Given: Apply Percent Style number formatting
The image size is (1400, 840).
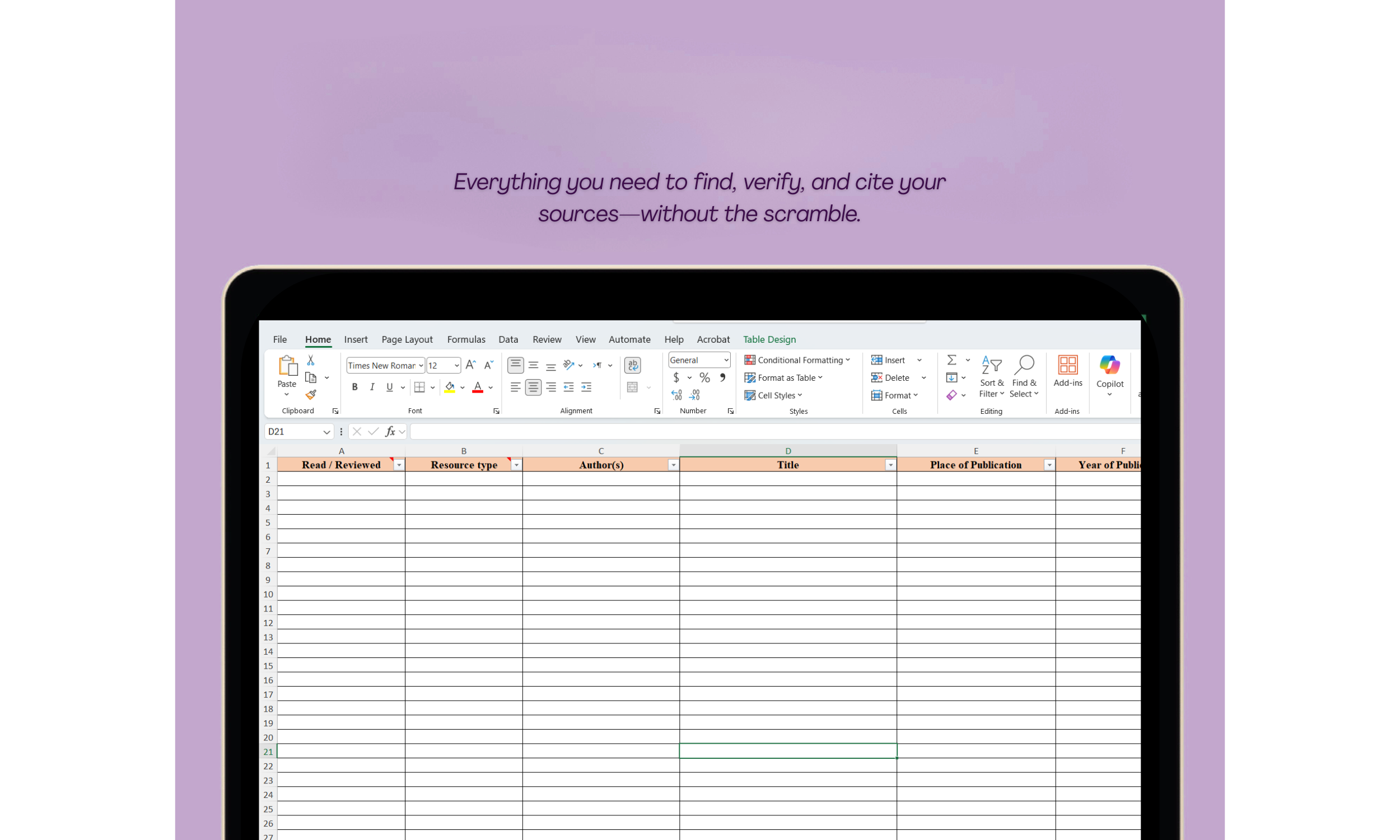Looking at the screenshot, I should coord(704,377).
